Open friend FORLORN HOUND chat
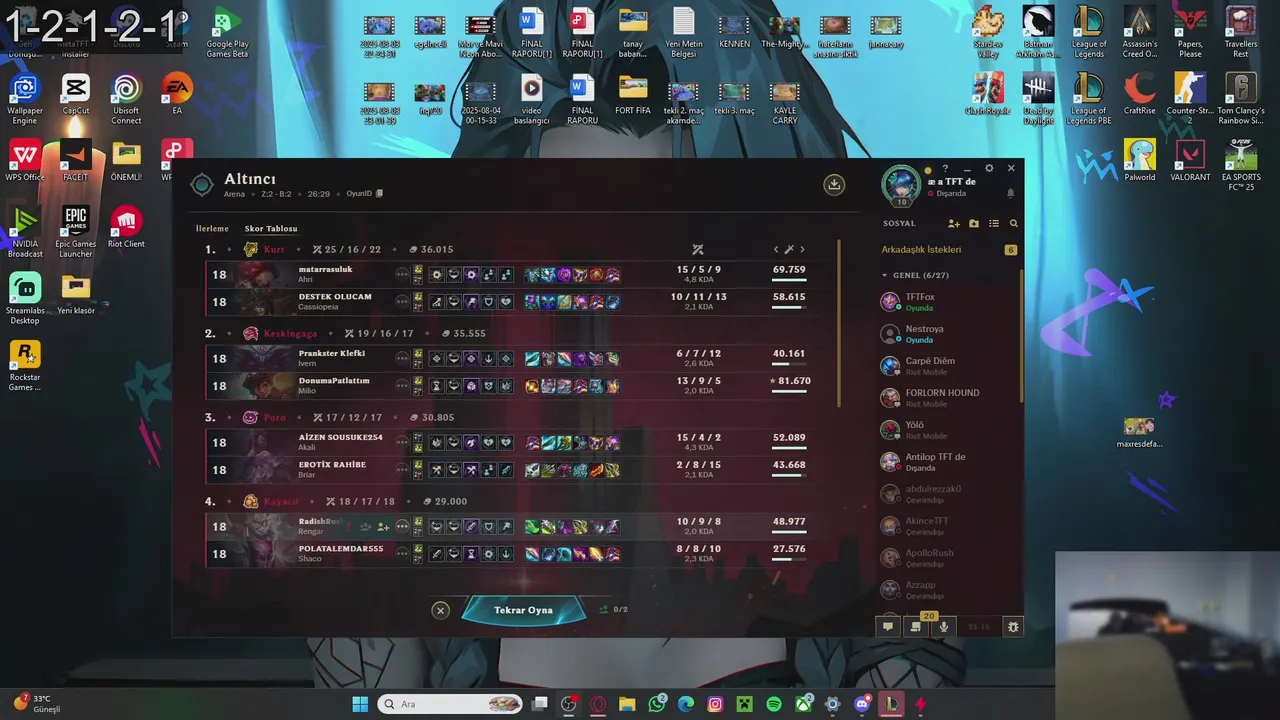 pyautogui.click(x=950, y=397)
